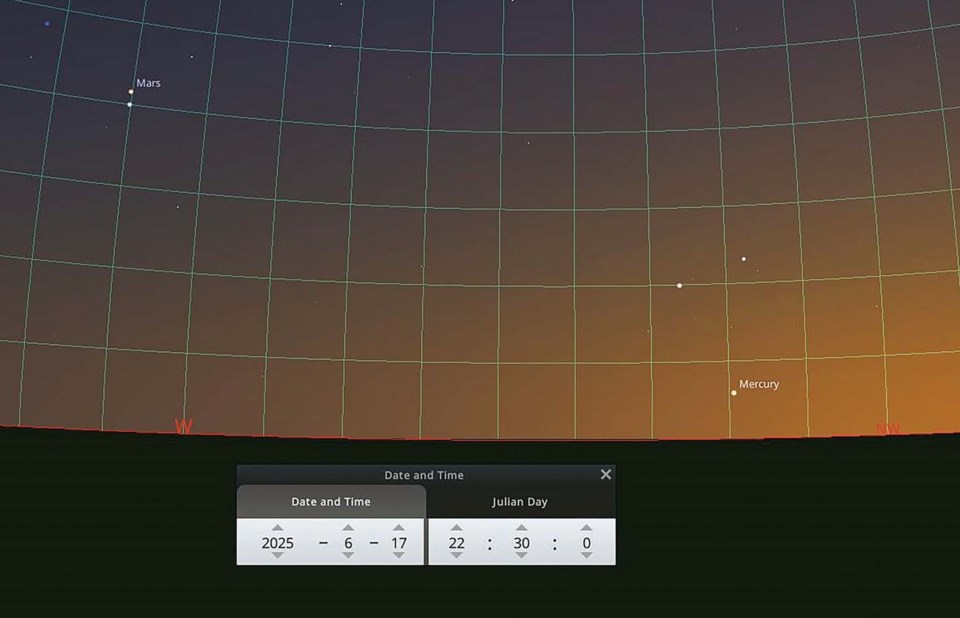This screenshot has width=960, height=618.
Task: Click the Mercury label text
Action: 759,384
